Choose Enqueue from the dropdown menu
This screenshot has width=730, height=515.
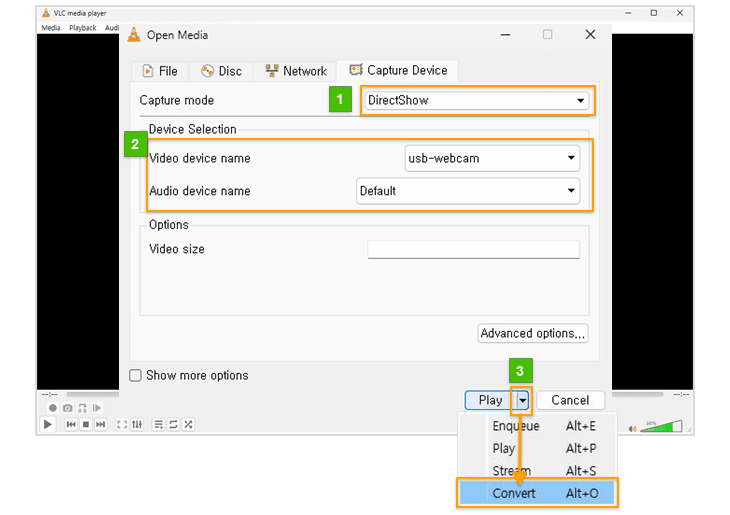tap(538, 426)
